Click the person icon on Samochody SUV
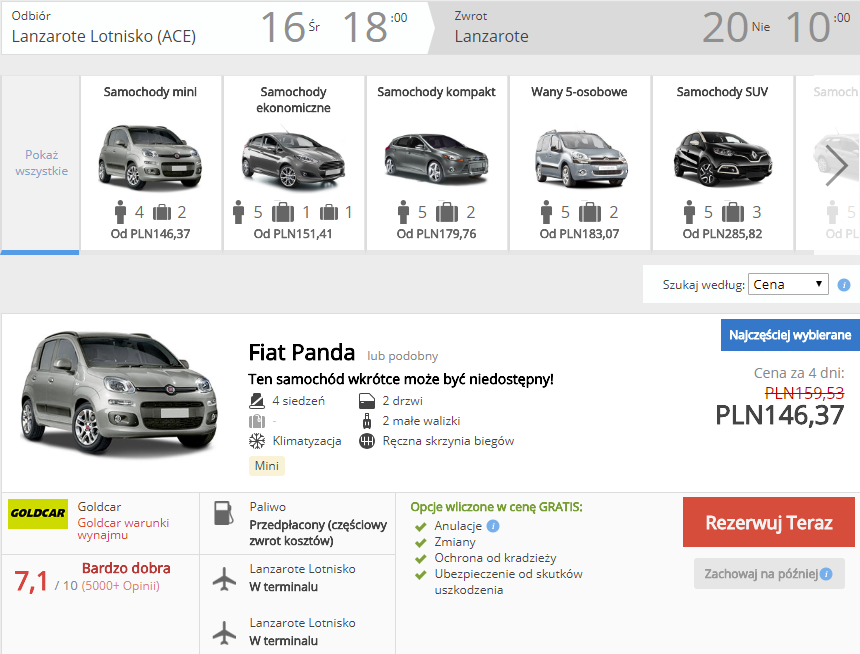The height and width of the screenshot is (654, 860). [x=689, y=212]
